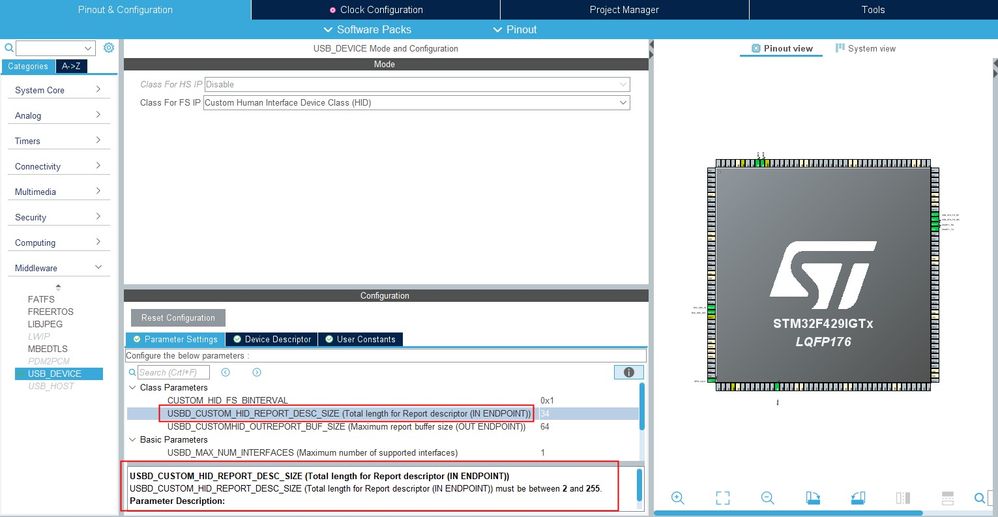
Task: Select FREERTOS middleware
Action: pyautogui.click(x=51, y=311)
